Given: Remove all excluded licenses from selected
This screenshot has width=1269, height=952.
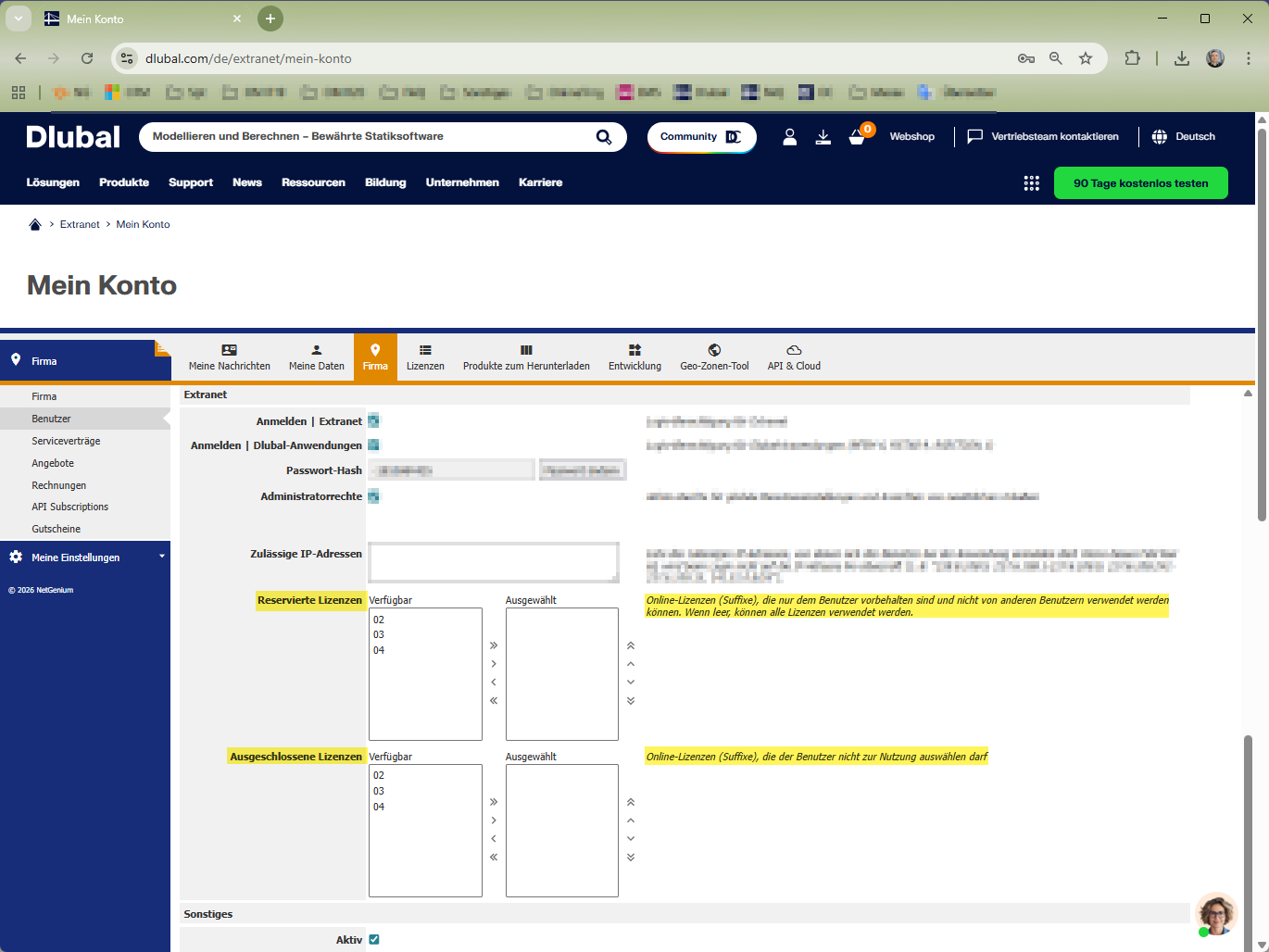Looking at the screenshot, I should [494, 858].
